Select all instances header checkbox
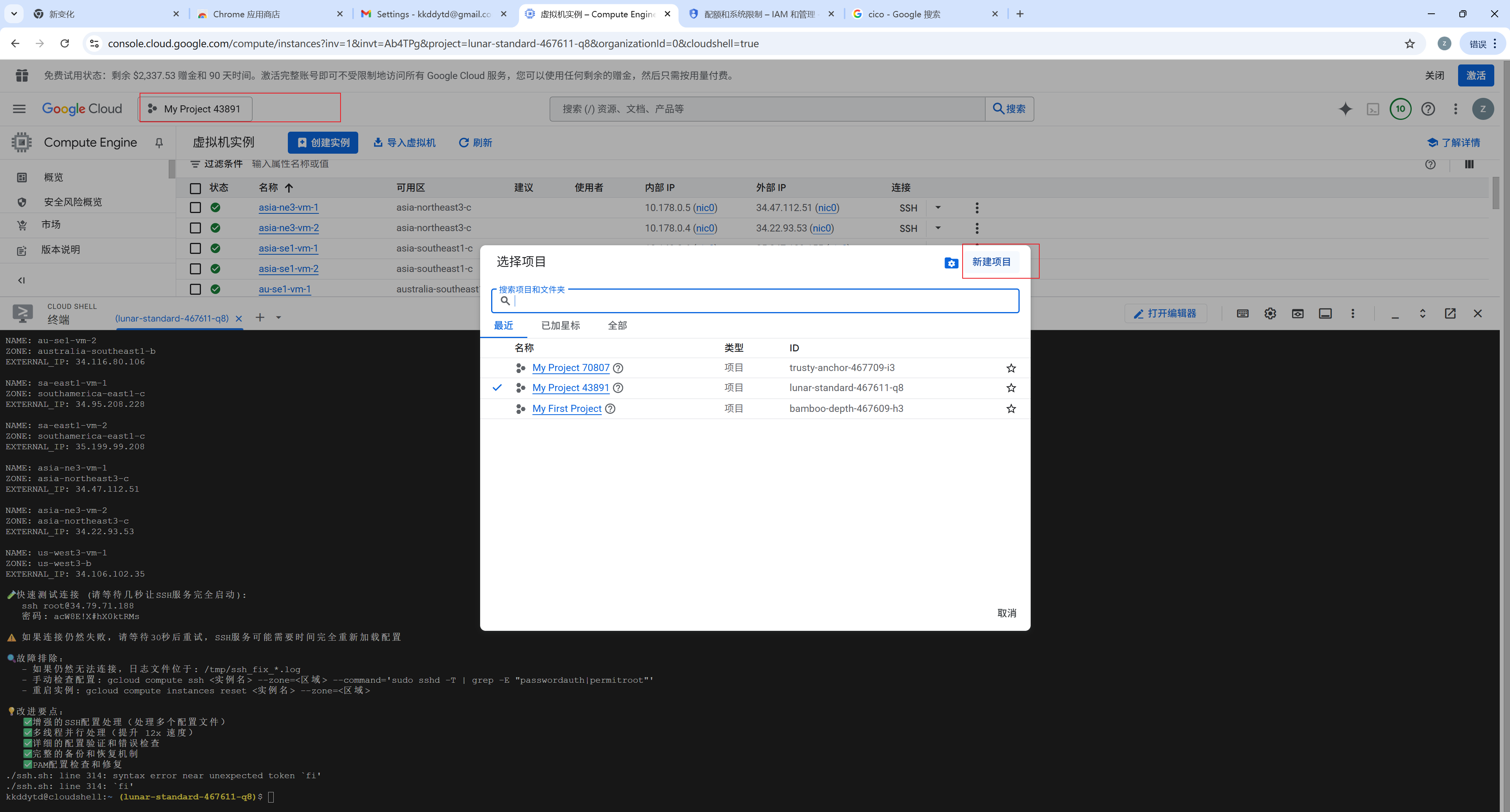The image size is (1510, 812). pos(195,189)
